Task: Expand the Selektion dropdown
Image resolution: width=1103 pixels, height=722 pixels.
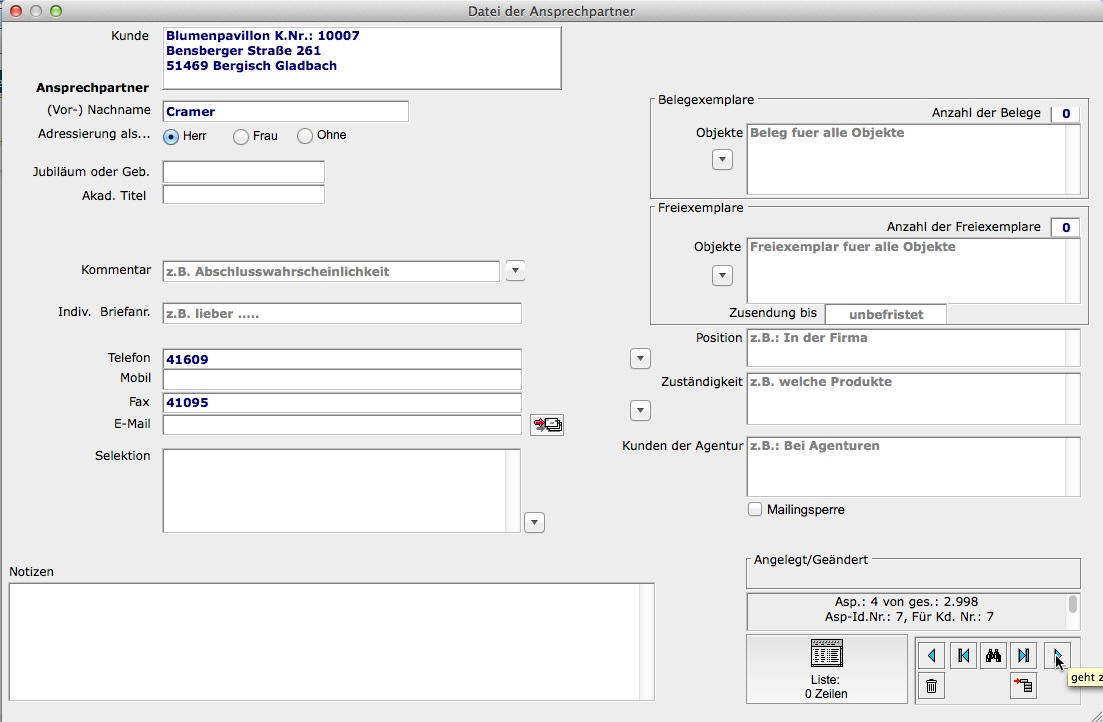Action: (x=534, y=522)
